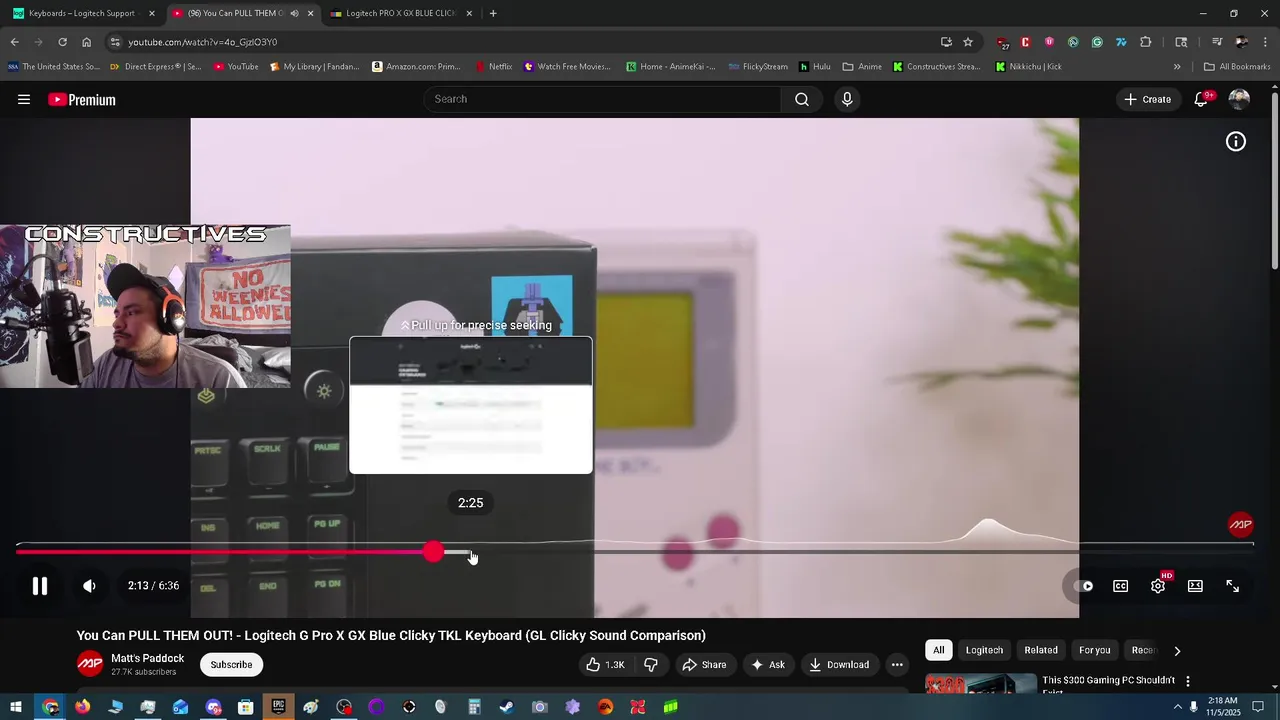1280x720 pixels.
Task: Switch to Logitech PRO X GX BLUE tab
Action: coord(401,13)
